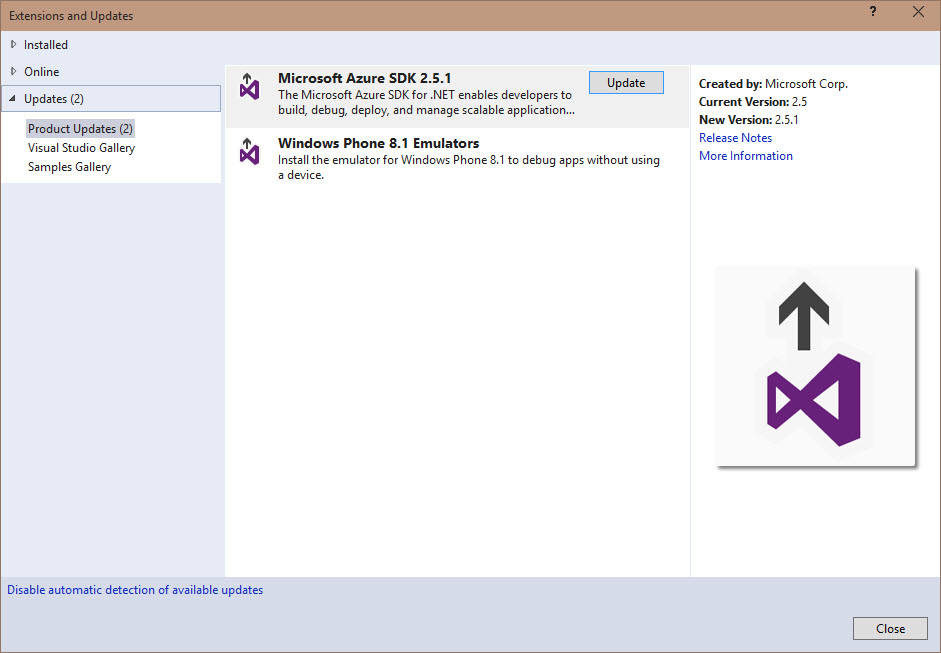Click the Microsoft Azure SDK update icon
941x653 pixels.
coord(249,86)
